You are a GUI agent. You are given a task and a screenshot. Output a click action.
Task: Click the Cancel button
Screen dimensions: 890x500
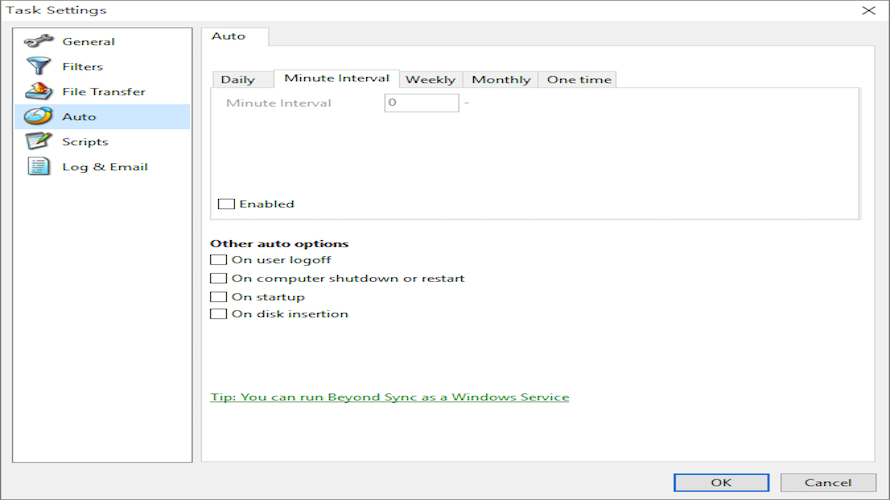click(x=828, y=482)
